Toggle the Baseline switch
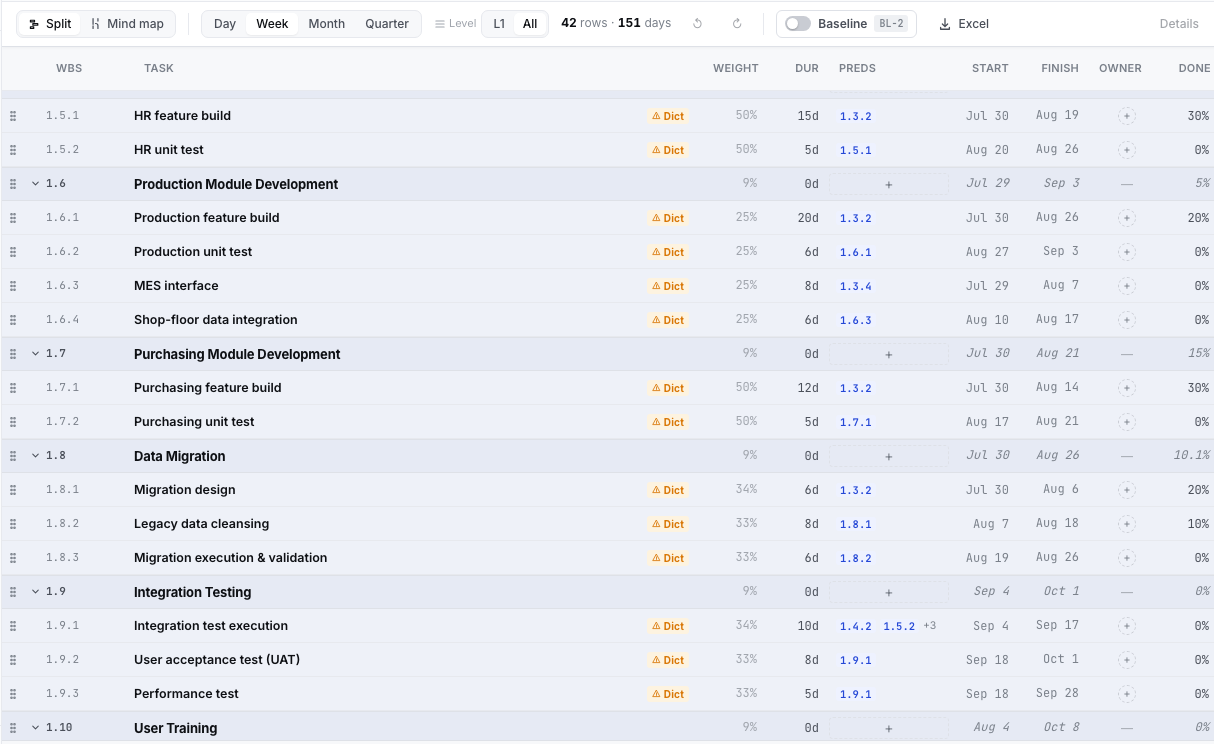Screen dimensions: 1214x744 pyautogui.click(x=798, y=24)
